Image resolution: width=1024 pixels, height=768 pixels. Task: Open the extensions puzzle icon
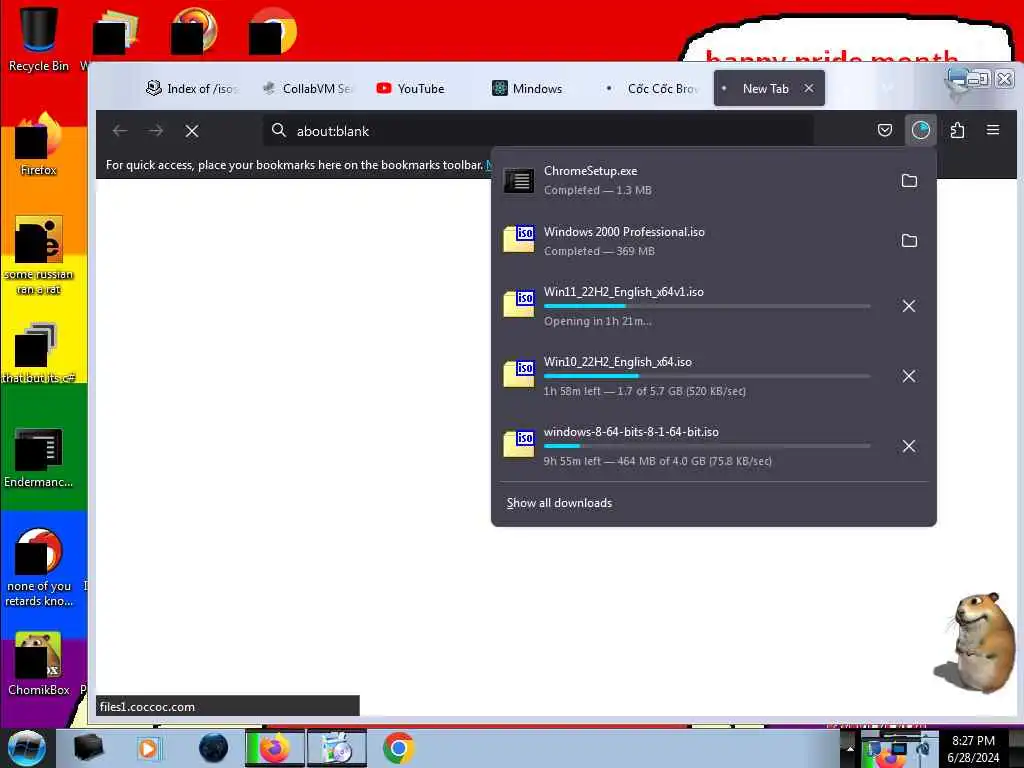click(957, 130)
